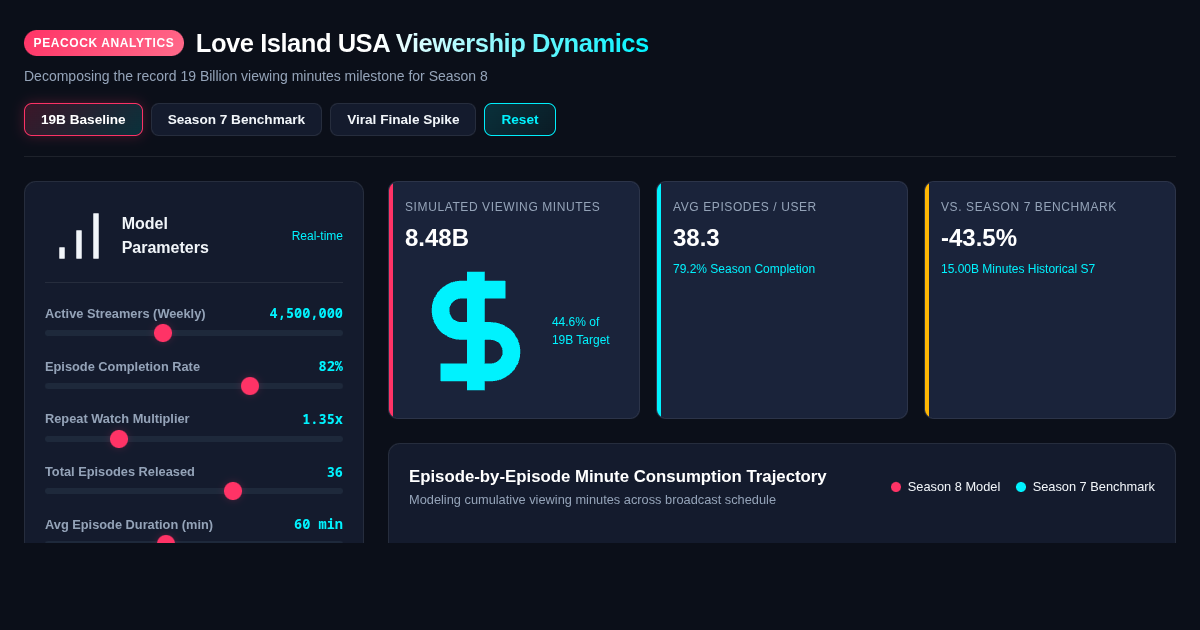Click the Season 8 Model legend dot
Screen dimensions: 1200x630
[x=896, y=487]
